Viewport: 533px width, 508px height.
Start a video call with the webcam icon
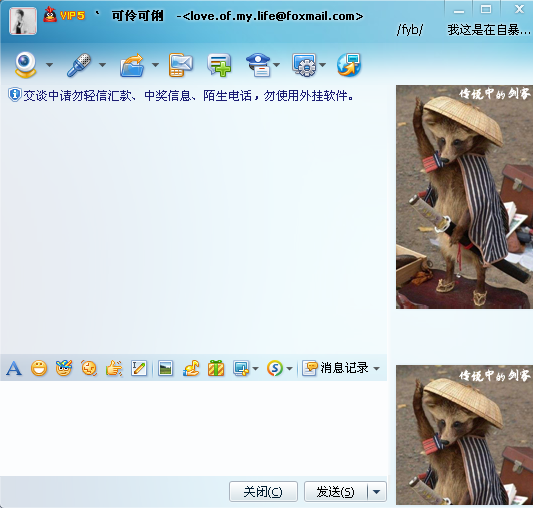pos(25,65)
